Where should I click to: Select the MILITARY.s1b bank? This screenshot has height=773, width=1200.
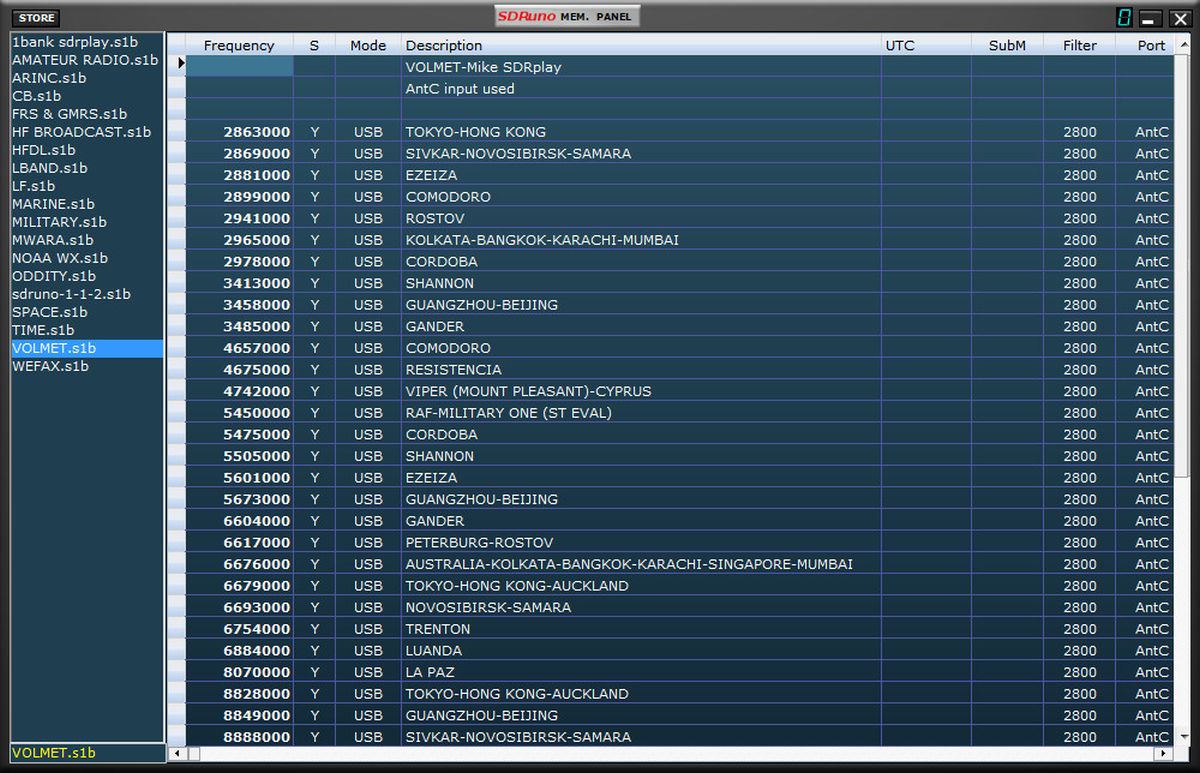click(x=59, y=222)
